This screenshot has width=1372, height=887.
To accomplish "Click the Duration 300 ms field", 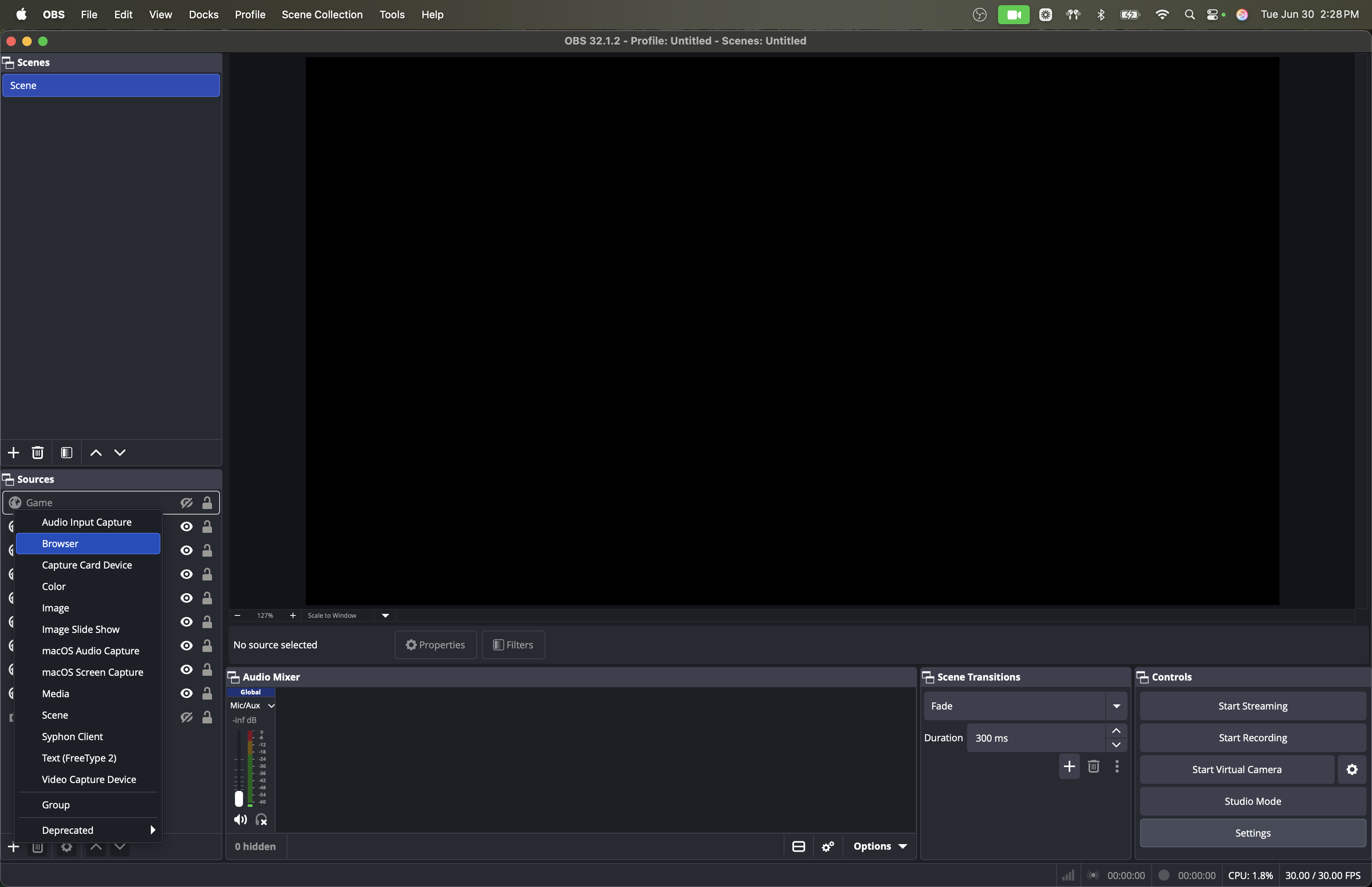I will (1036, 738).
